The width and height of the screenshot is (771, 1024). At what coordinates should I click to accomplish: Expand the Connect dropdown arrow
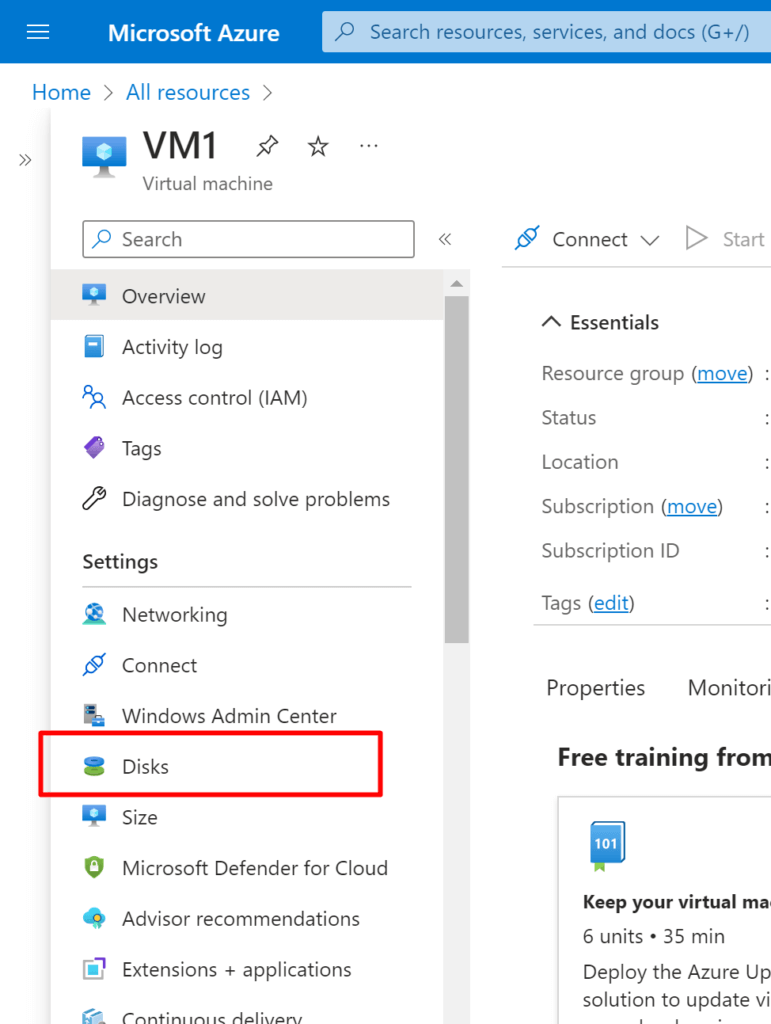[650, 240]
